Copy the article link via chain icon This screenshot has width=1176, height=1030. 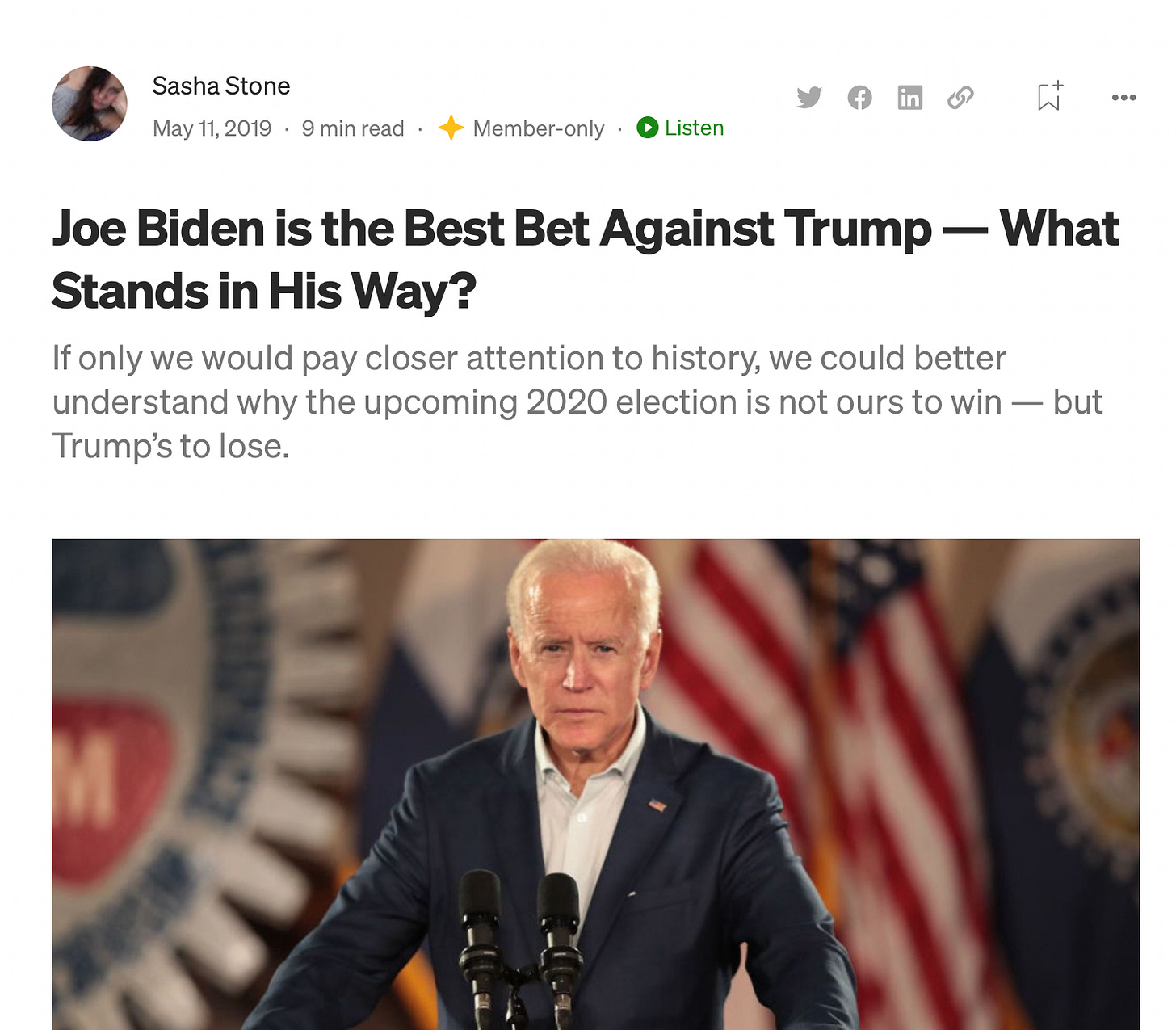tap(960, 98)
